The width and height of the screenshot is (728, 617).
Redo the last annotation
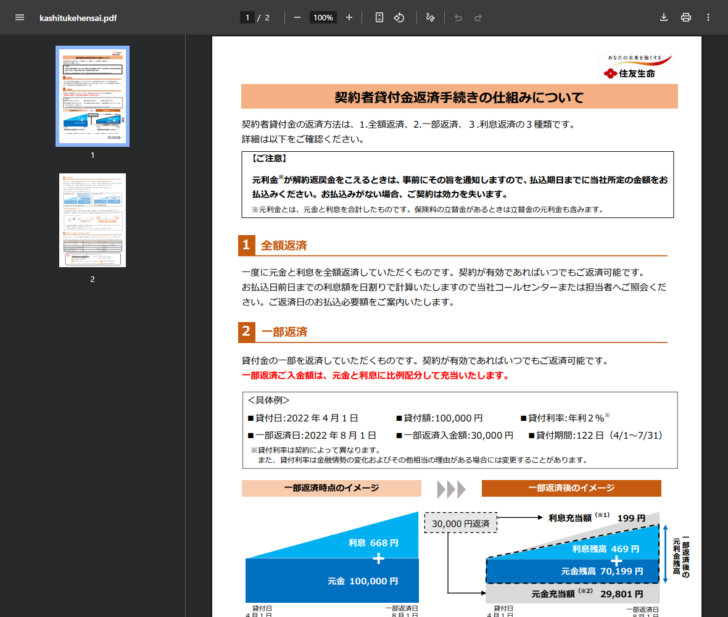478,18
